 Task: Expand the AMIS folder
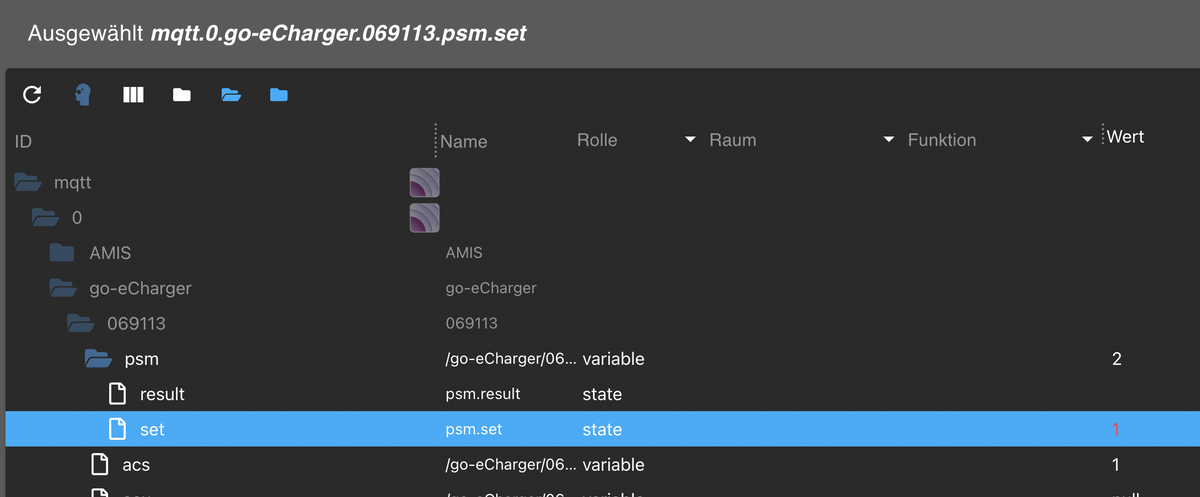pyautogui.click(x=62, y=253)
